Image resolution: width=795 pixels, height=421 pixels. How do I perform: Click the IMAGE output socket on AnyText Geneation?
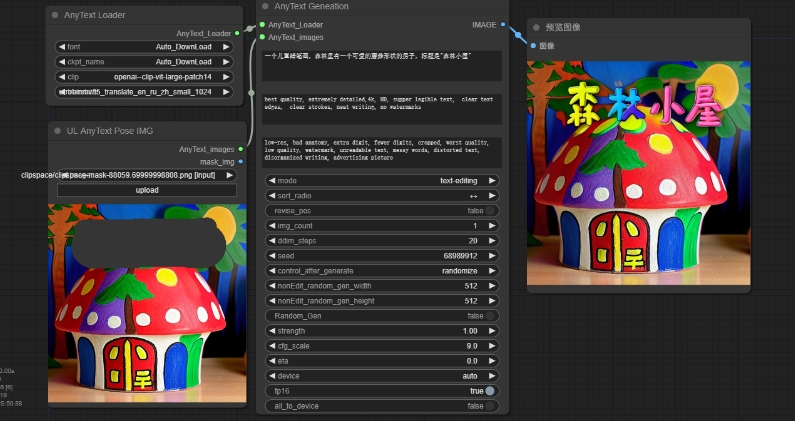[503, 24]
